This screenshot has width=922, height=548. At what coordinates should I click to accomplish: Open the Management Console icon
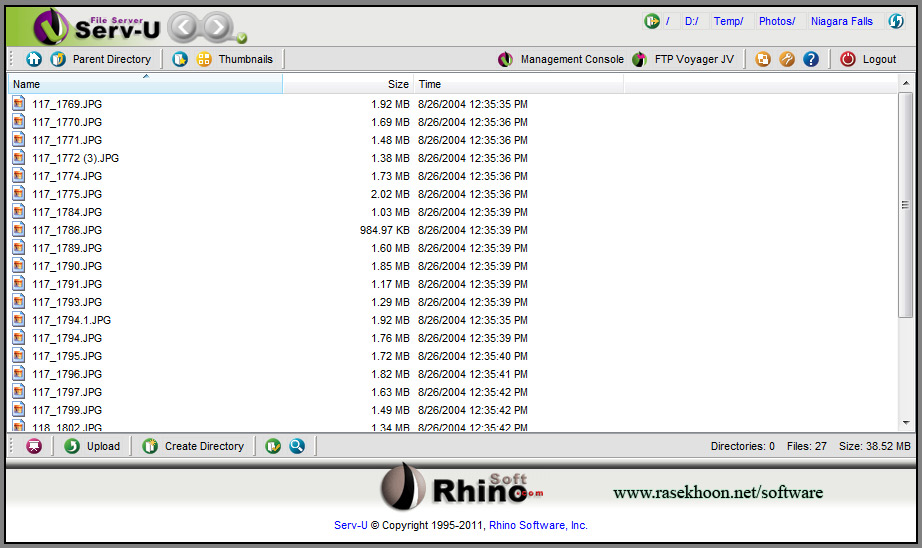(x=505, y=59)
